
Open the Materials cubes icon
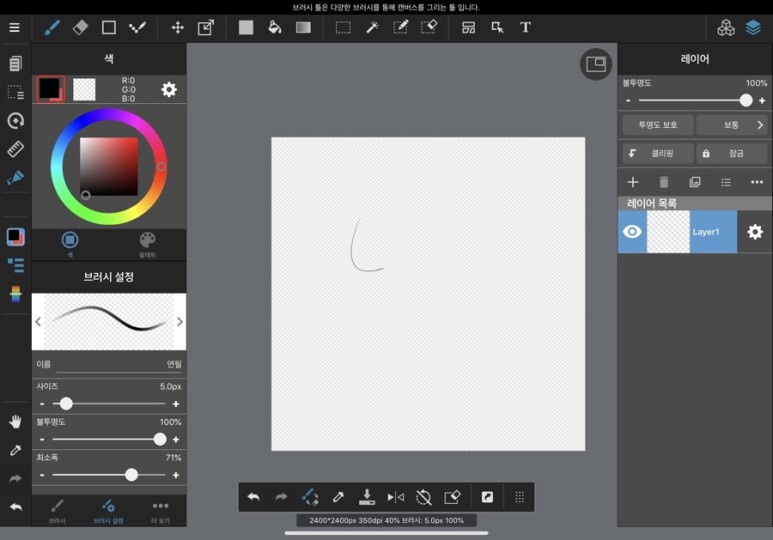pyautogui.click(x=726, y=28)
